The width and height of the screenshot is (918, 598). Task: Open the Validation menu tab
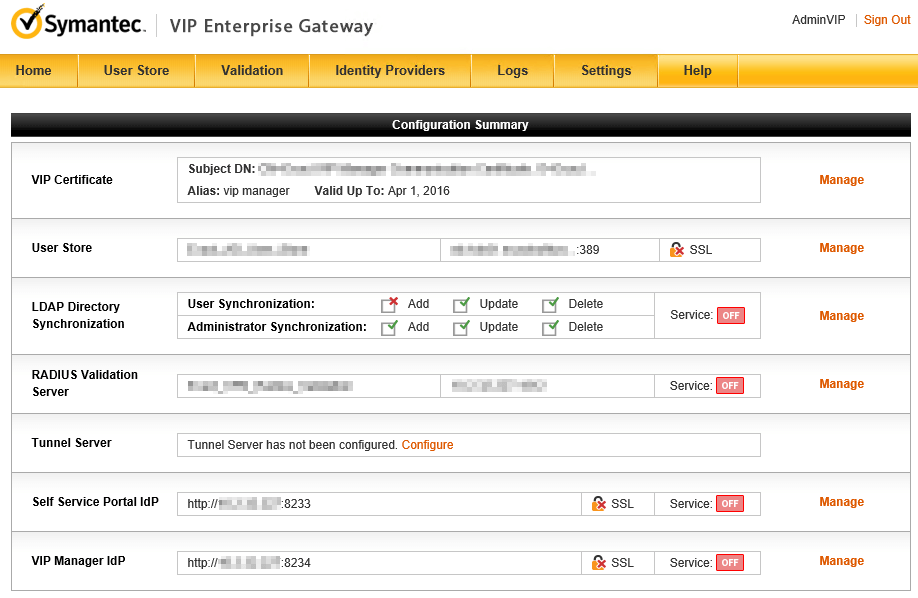[x=252, y=71]
